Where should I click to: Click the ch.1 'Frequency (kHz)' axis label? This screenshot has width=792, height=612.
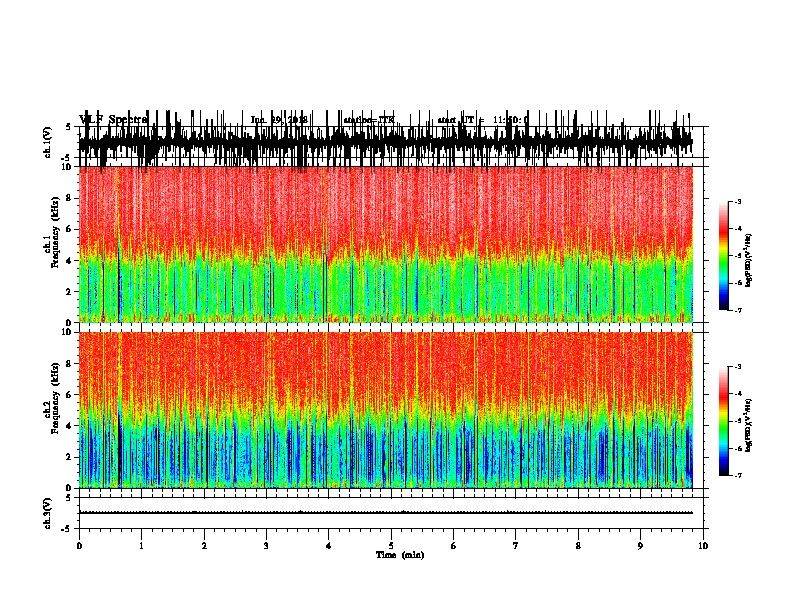click(55, 232)
